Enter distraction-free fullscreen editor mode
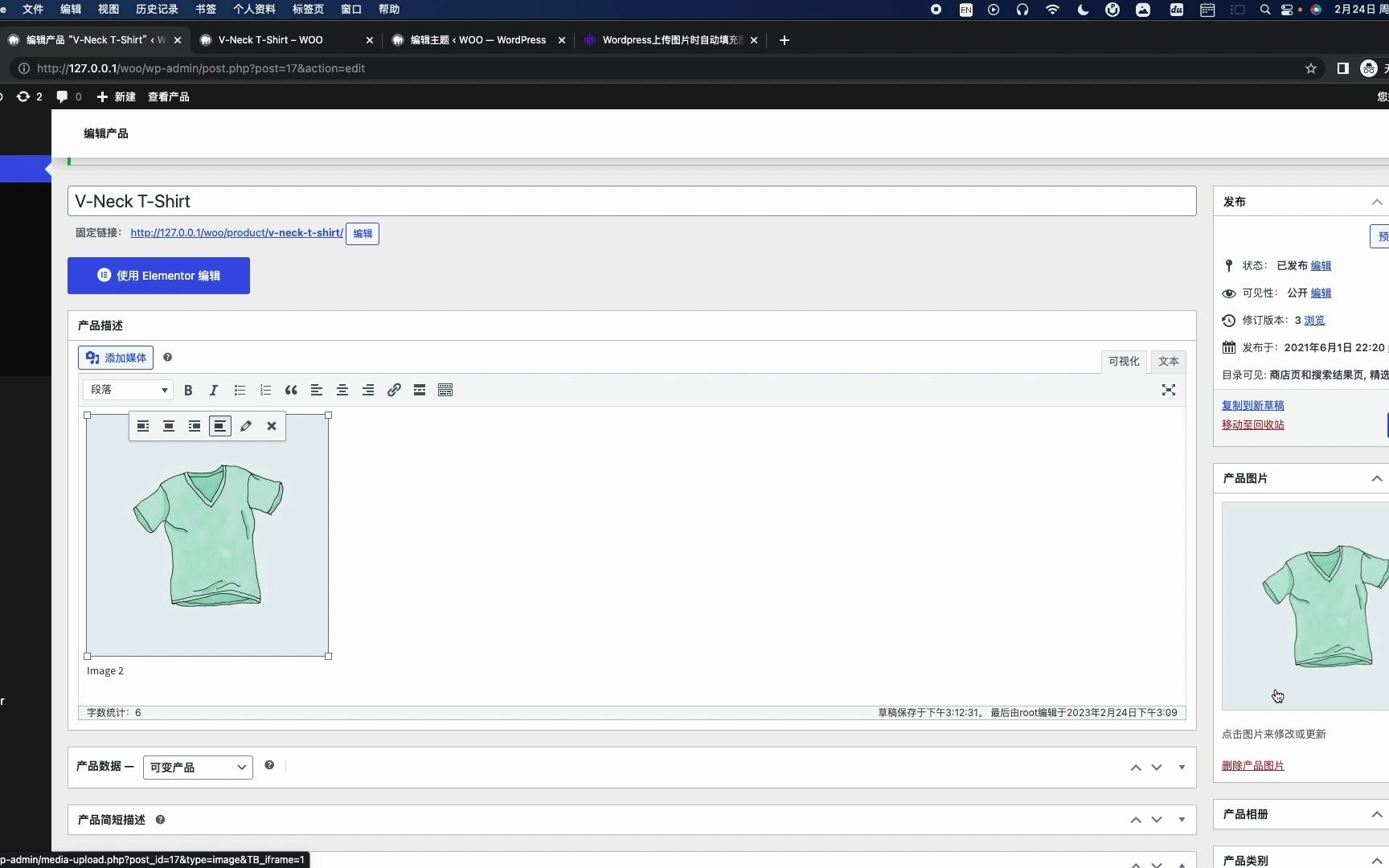1389x868 pixels. (1169, 390)
